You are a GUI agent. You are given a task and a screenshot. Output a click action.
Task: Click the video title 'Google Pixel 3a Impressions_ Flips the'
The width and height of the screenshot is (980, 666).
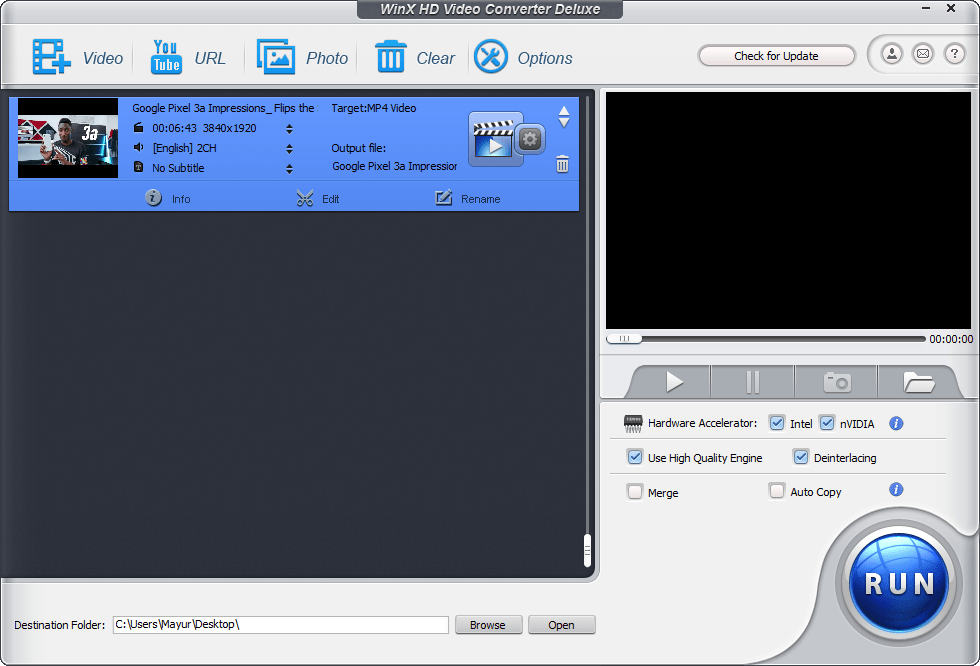(223, 108)
